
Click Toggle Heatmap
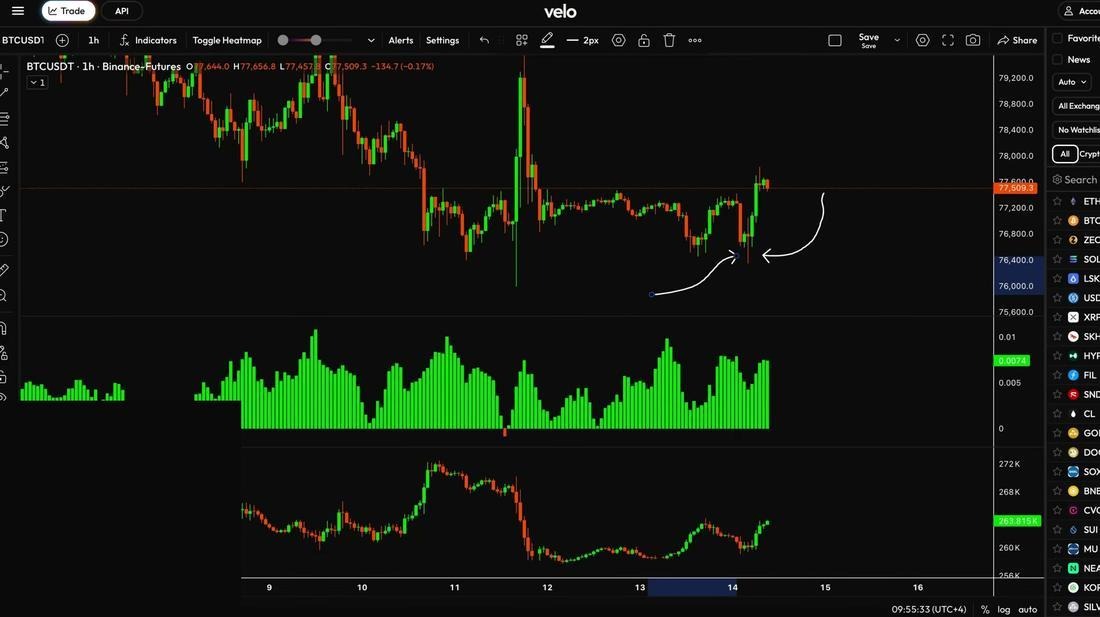tap(227, 41)
